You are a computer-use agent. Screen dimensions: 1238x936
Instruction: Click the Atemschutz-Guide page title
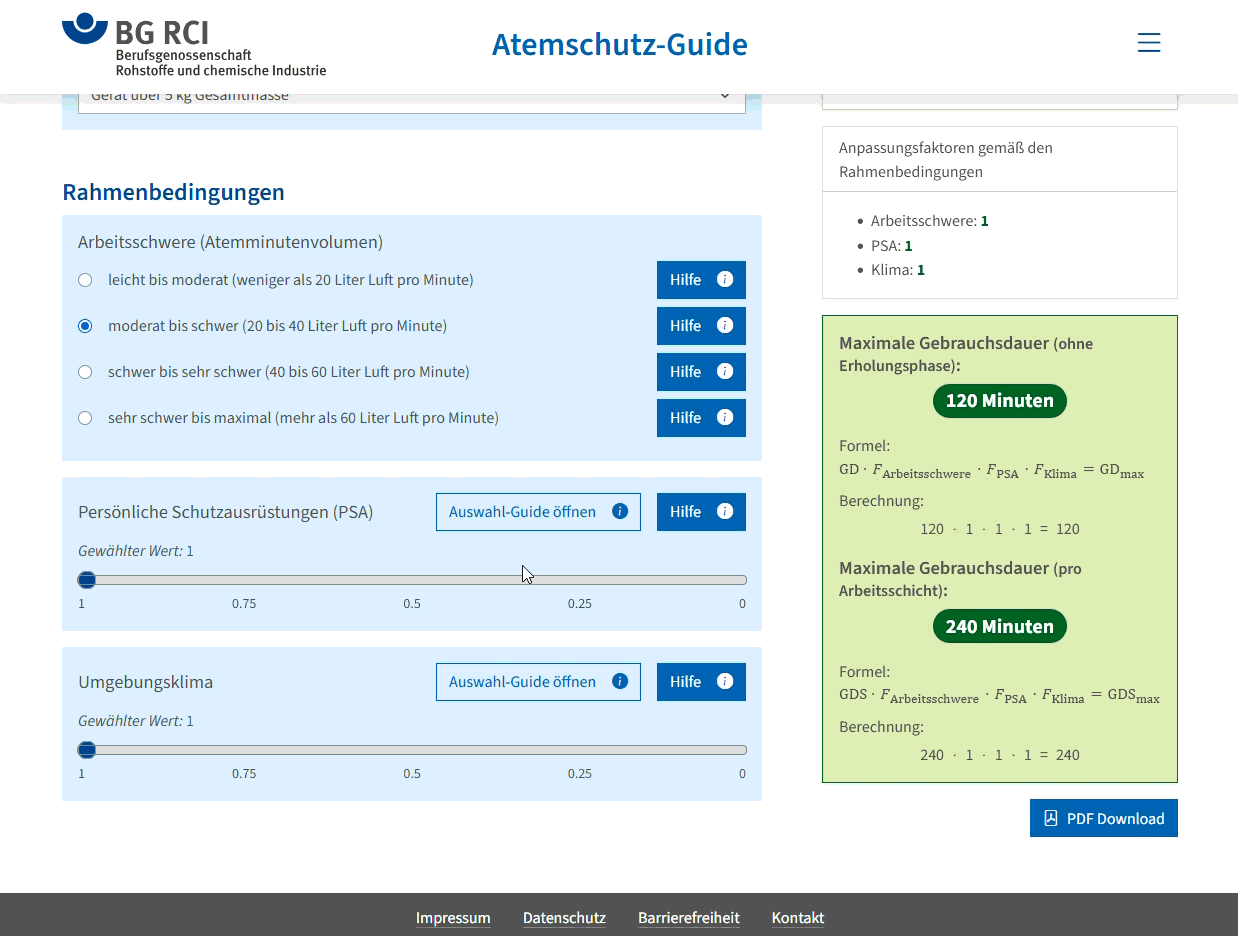pos(619,45)
